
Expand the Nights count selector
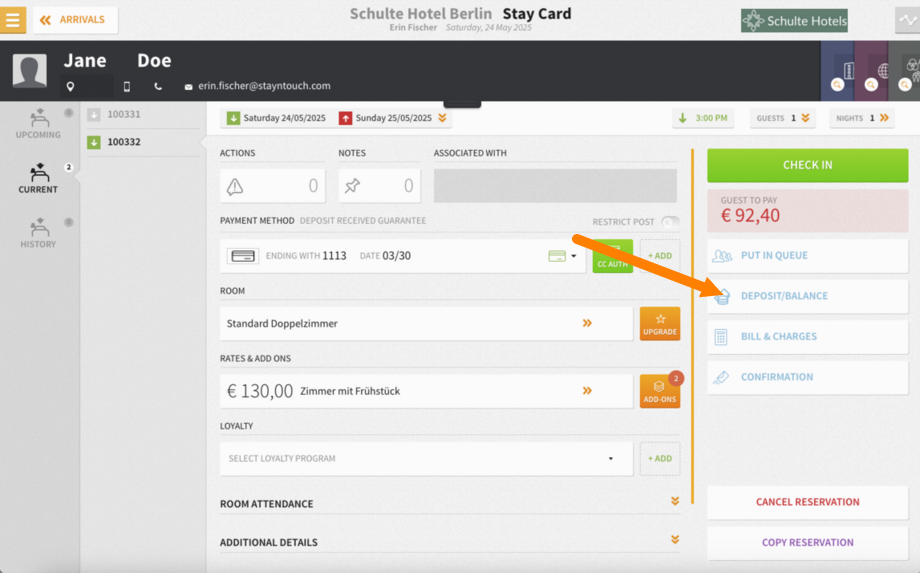pyautogui.click(x=862, y=118)
